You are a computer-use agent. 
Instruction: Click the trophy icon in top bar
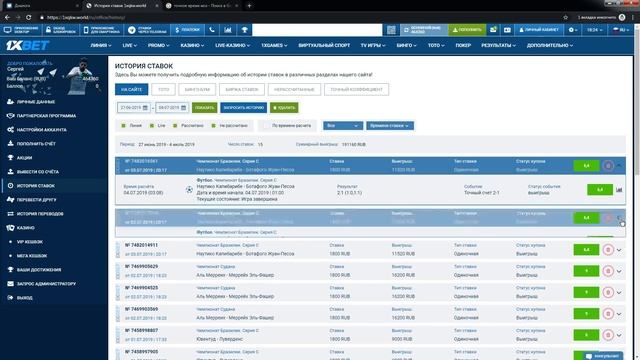click(x=244, y=30)
